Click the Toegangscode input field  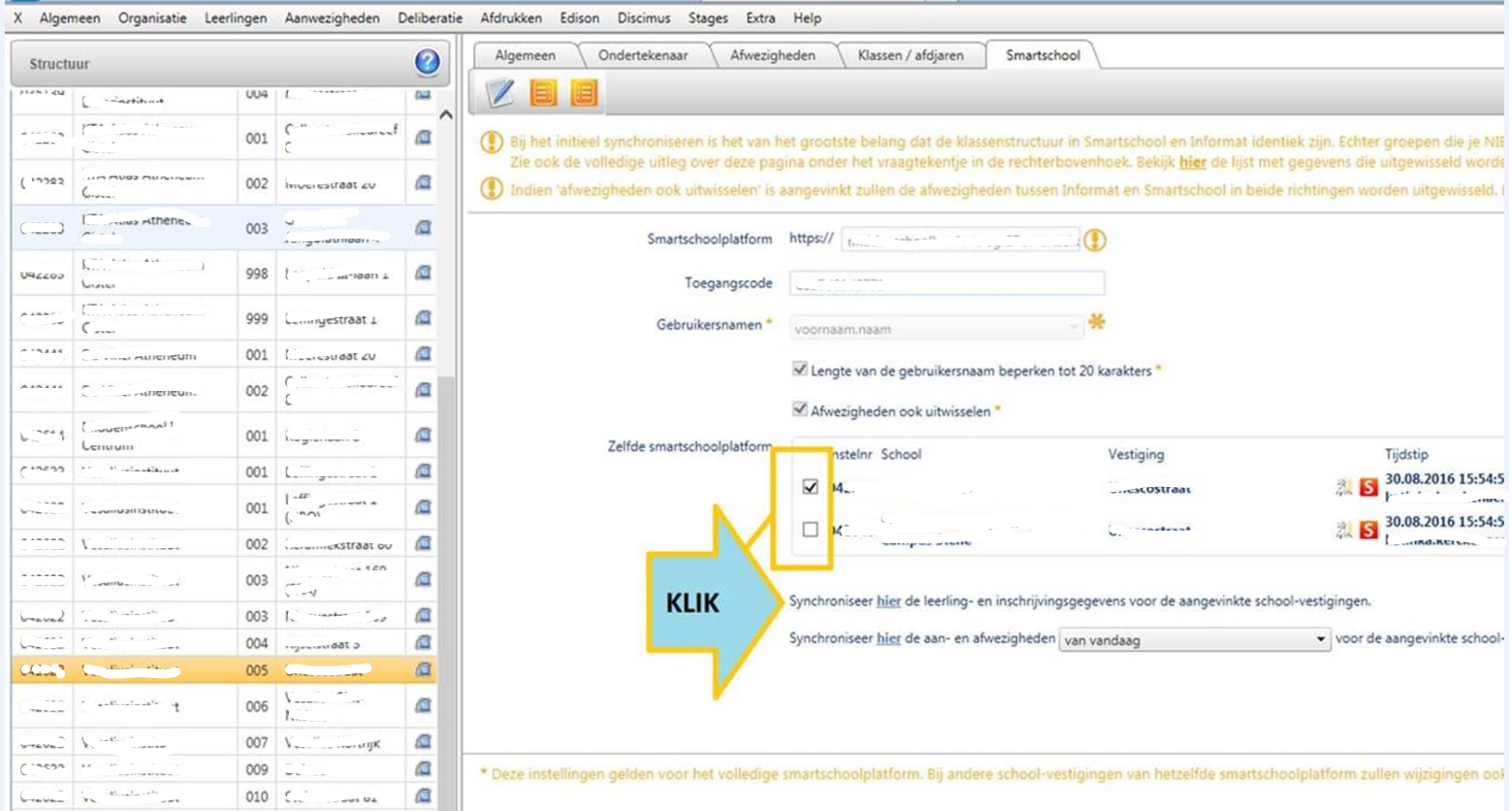click(947, 283)
